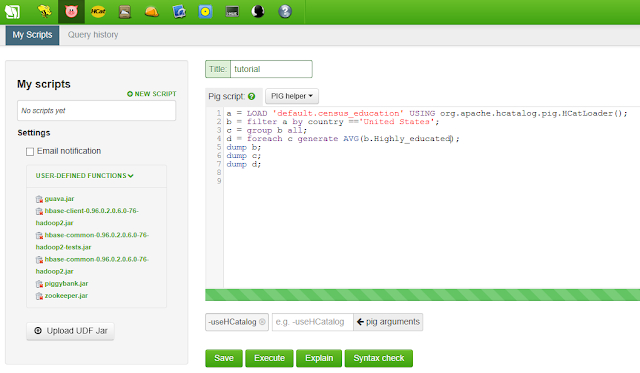
Task: Toggle Email notification checkbox
Action: tap(30, 152)
